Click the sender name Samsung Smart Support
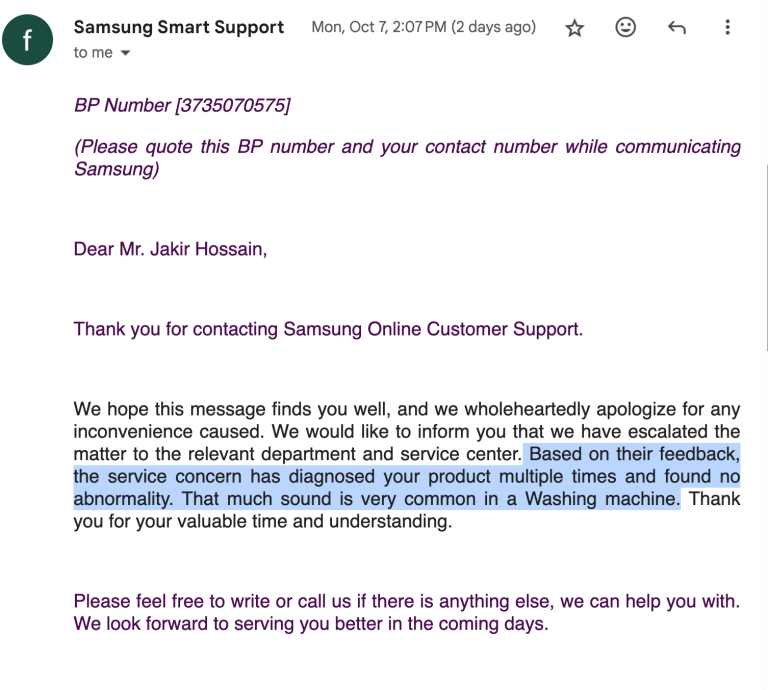Screen dimensions: 768x690 click(x=179, y=27)
